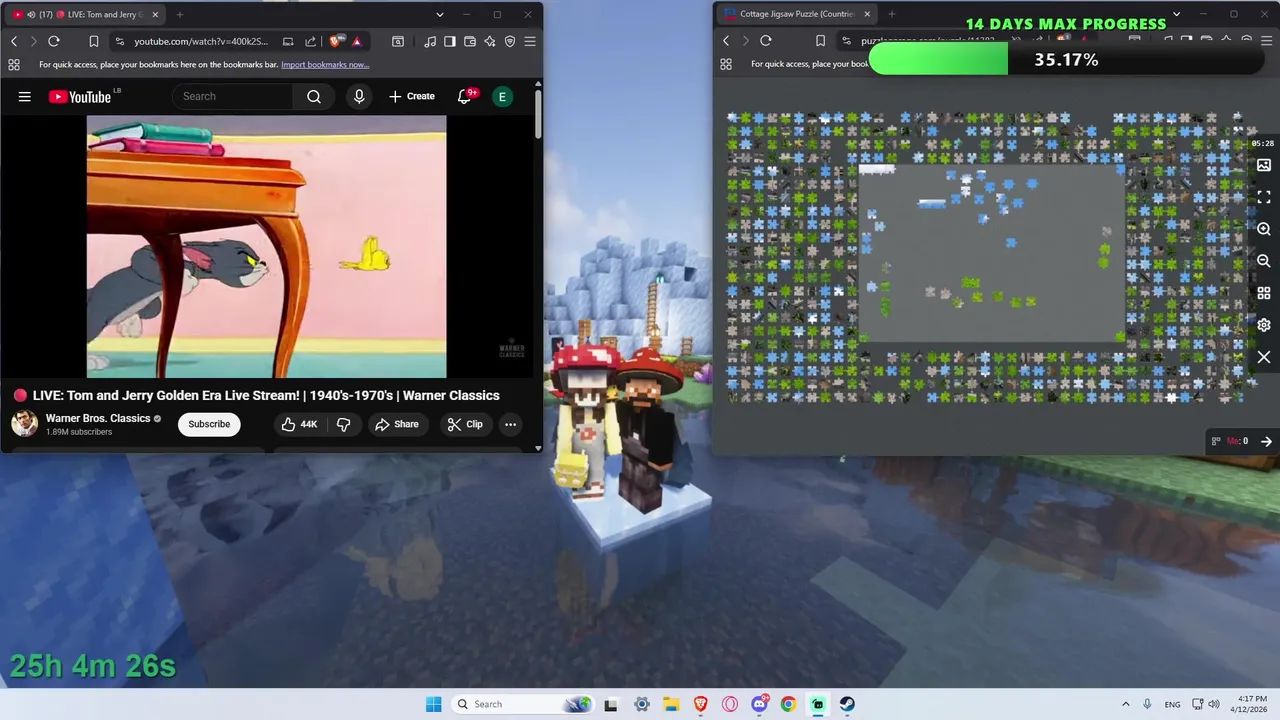The image size is (1280, 720).
Task: Close the Tom and Jerry tab
Action: pos(155,14)
